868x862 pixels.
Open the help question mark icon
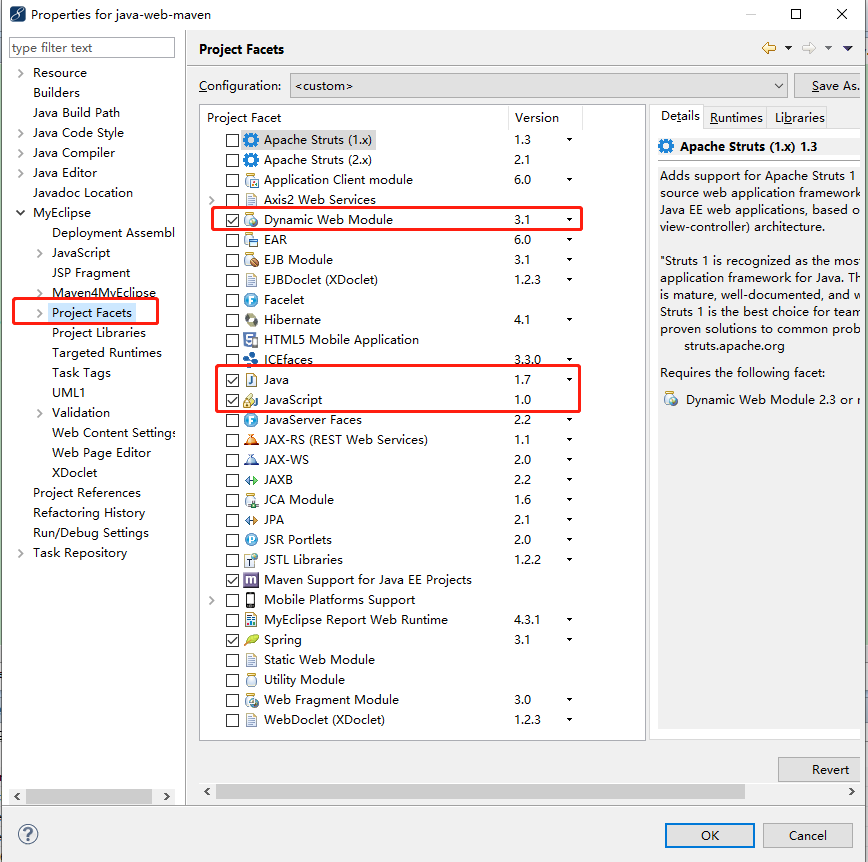[x=28, y=834]
